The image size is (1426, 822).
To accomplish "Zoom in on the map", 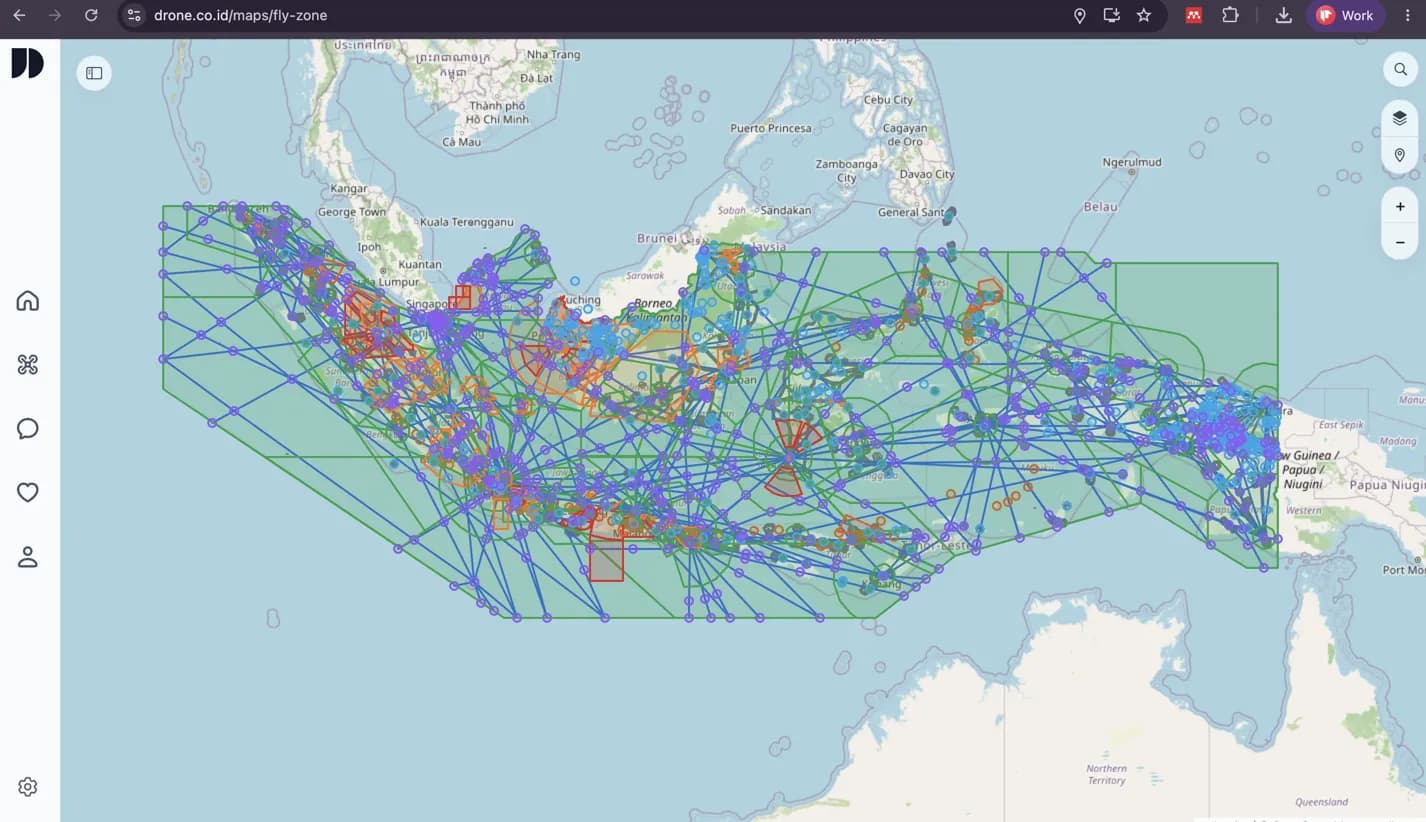I will 1400,207.
